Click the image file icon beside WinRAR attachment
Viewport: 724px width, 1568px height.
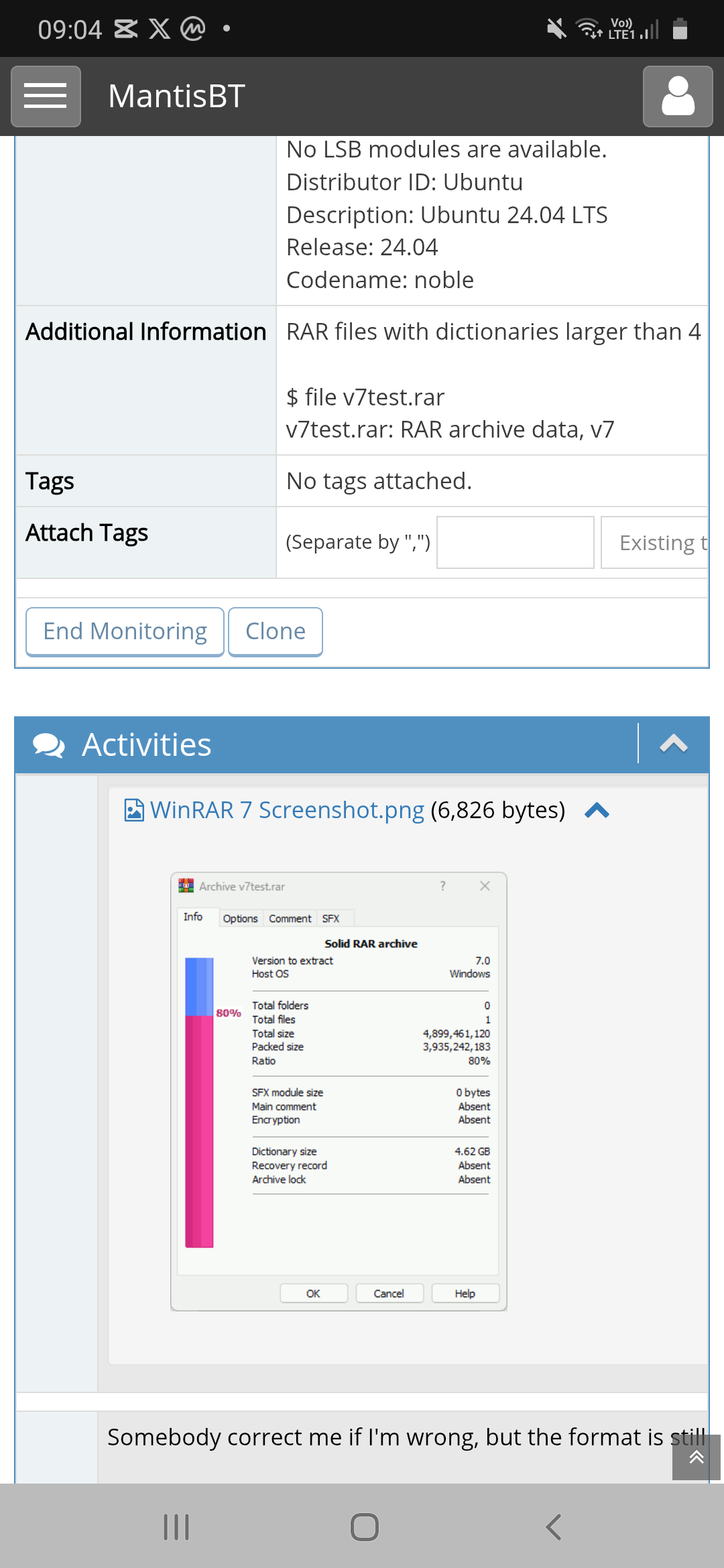pyautogui.click(x=134, y=810)
